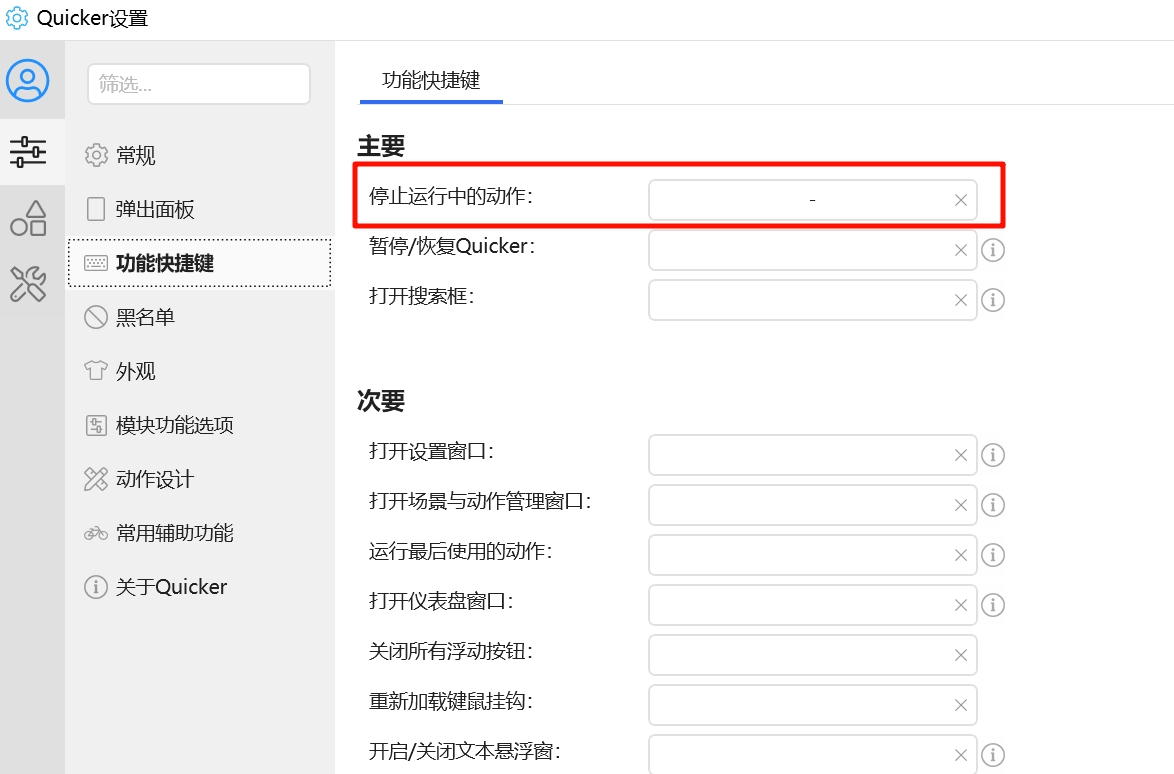1174x774 pixels.
Task: Click the Quicker设置 title gear icon
Action: (16, 18)
